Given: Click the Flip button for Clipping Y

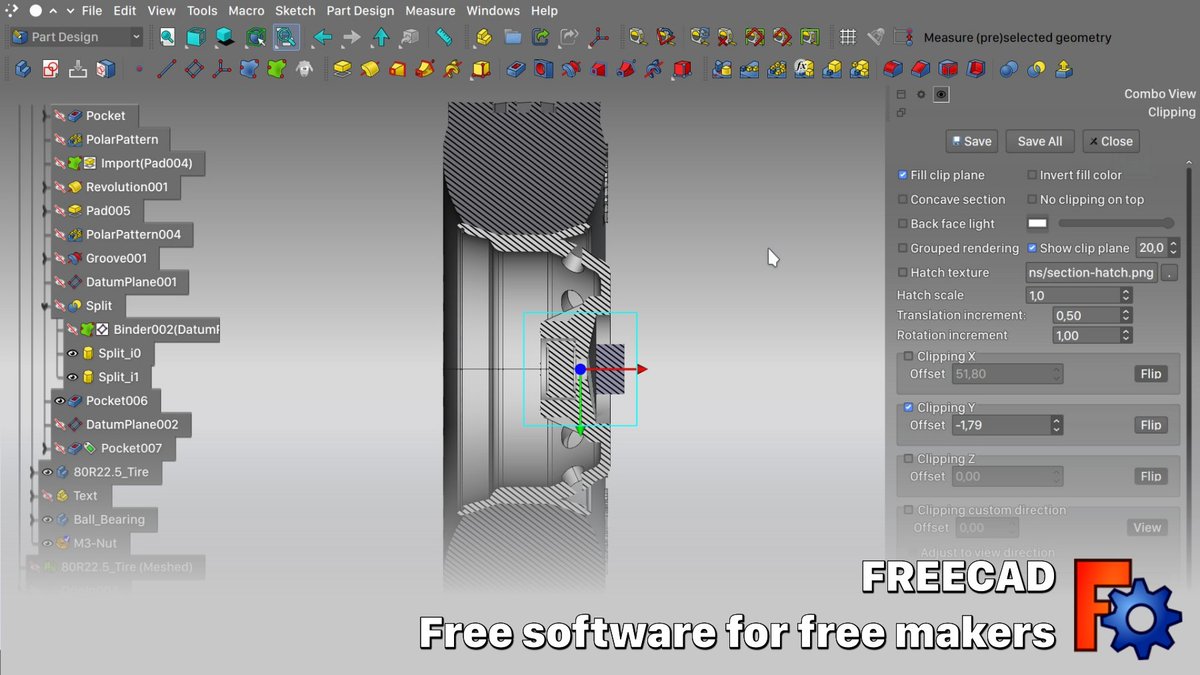Looking at the screenshot, I should click(1150, 425).
